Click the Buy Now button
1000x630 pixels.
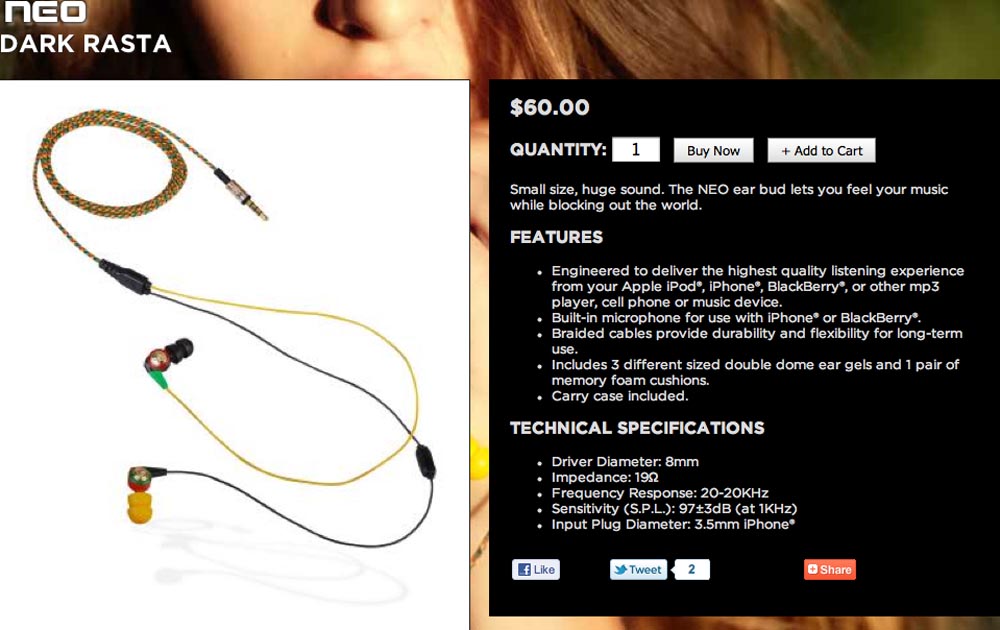click(x=713, y=150)
